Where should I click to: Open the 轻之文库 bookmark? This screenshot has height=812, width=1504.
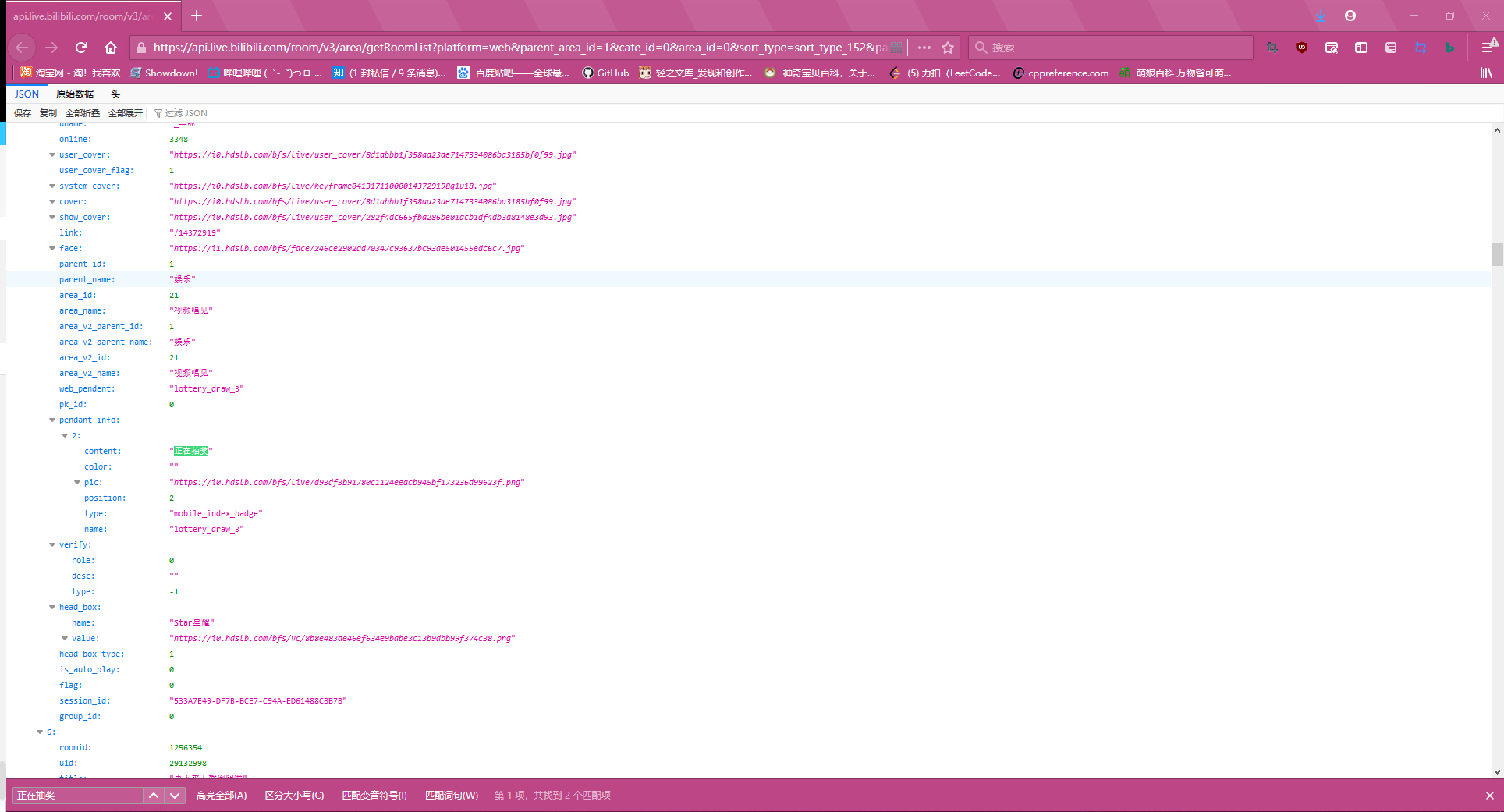pyautogui.click(x=696, y=73)
